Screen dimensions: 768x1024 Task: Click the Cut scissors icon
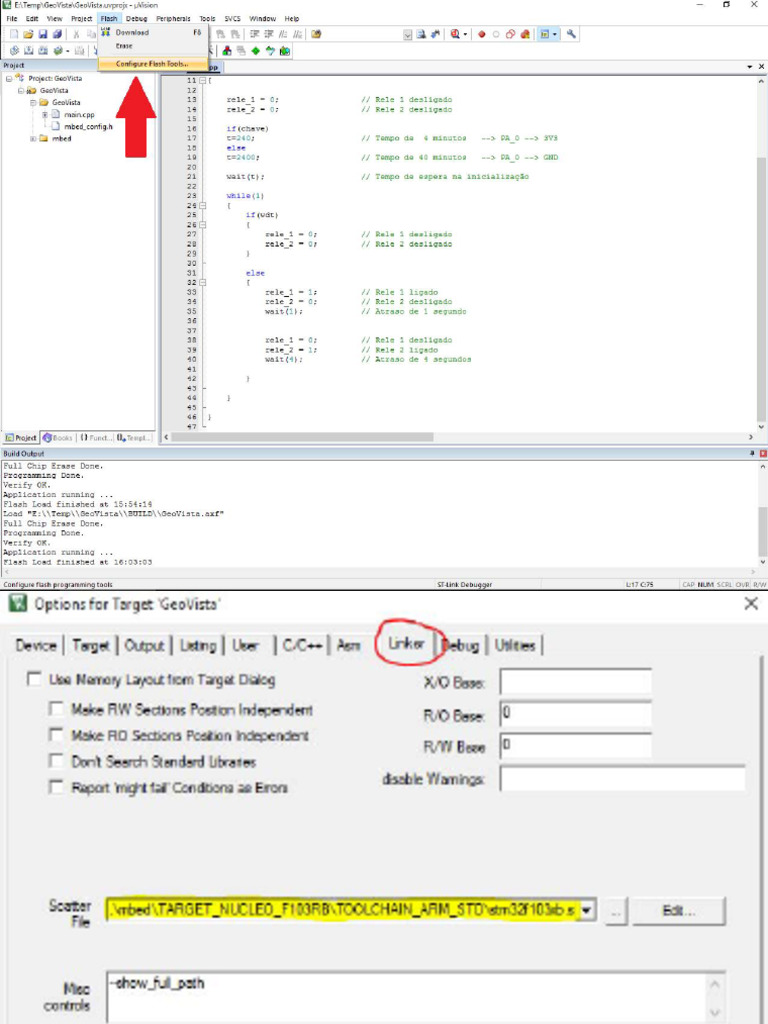(76, 34)
